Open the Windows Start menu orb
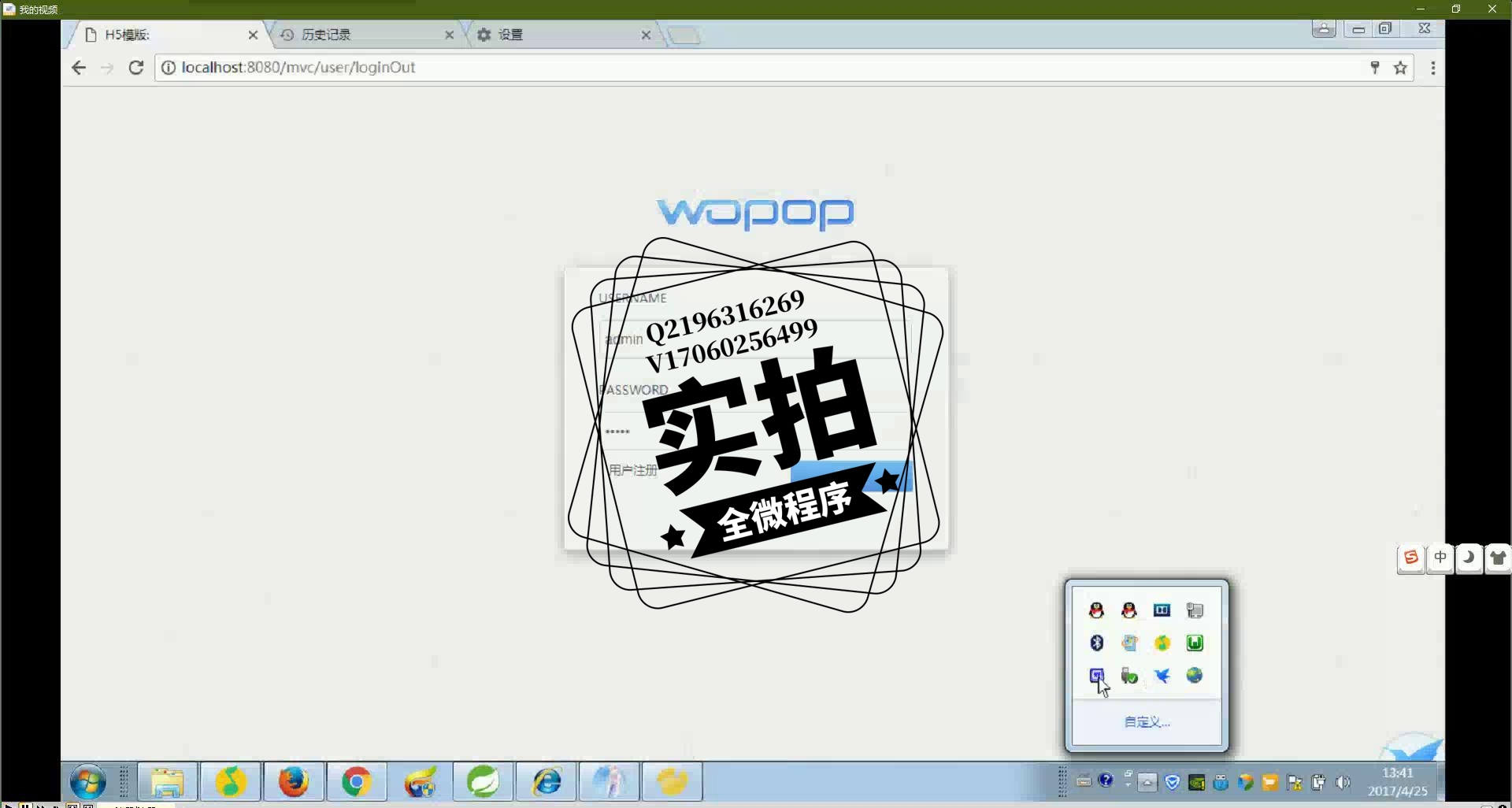The width and height of the screenshot is (1512, 808). coord(87,782)
